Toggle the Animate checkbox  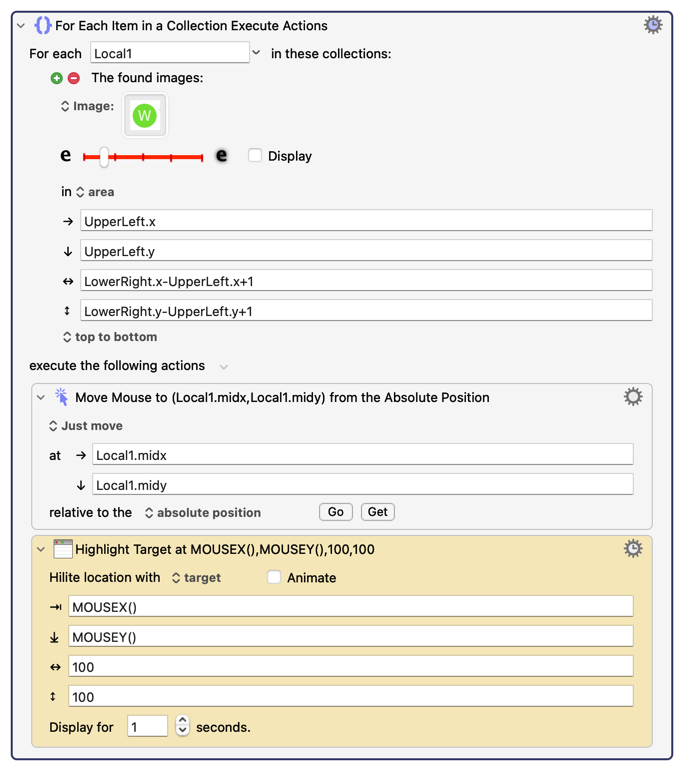pos(274,578)
